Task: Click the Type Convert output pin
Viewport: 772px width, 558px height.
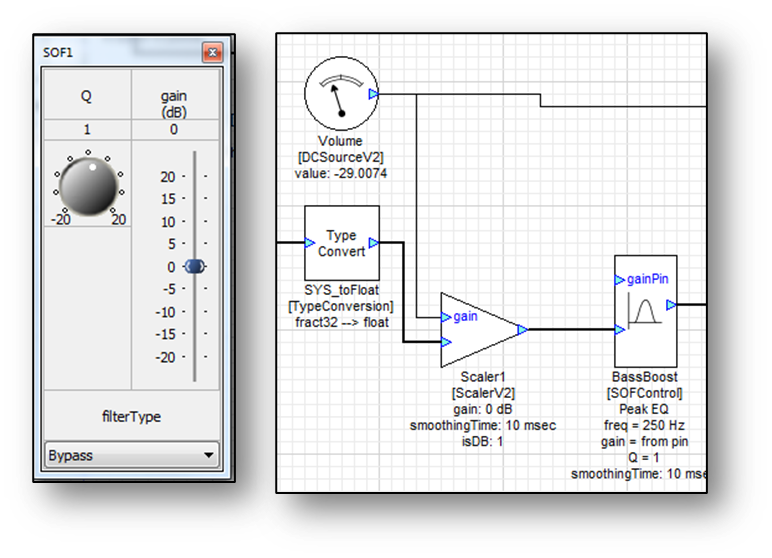Action: [x=373, y=243]
